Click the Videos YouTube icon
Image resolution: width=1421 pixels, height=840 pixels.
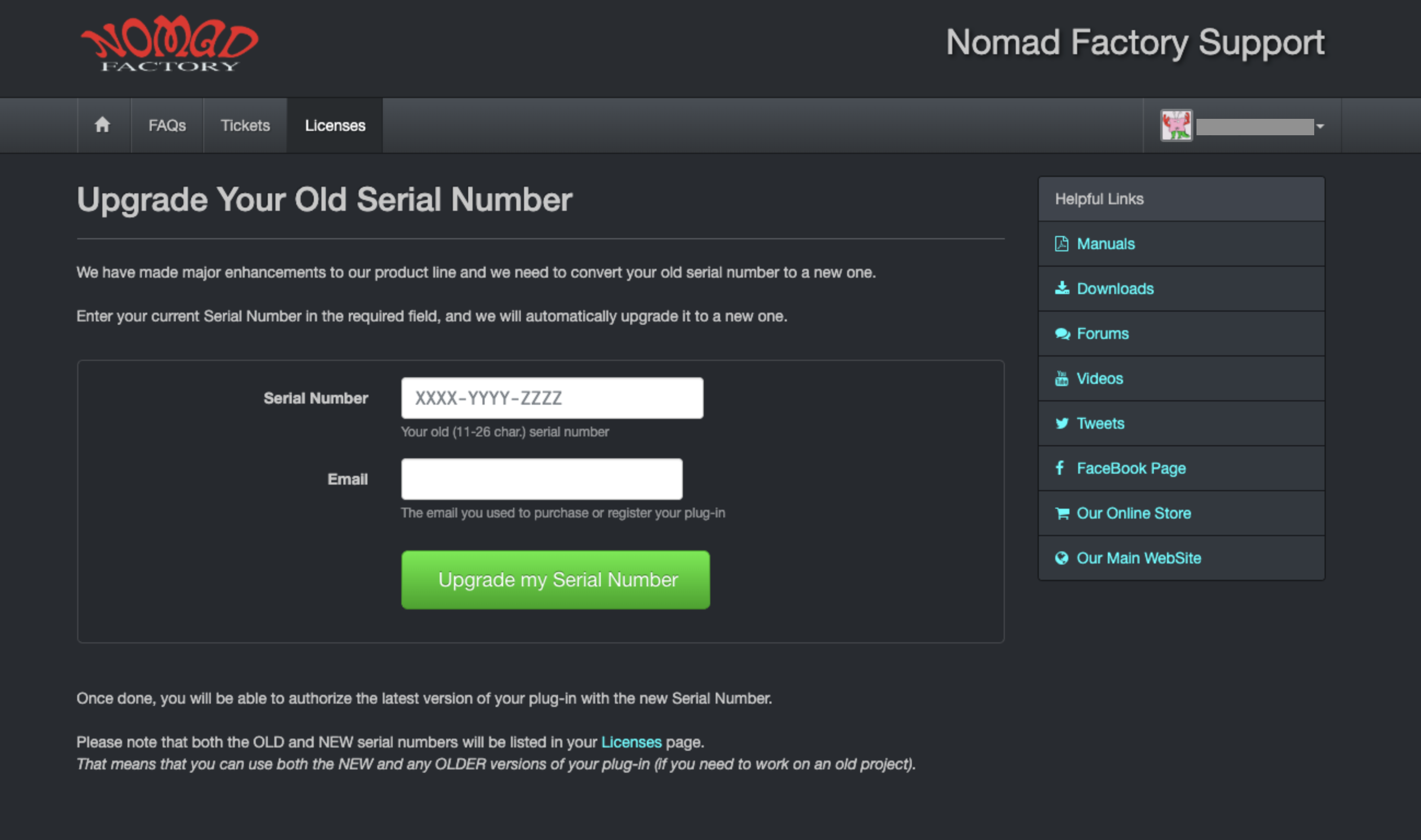coord(1062,378)
